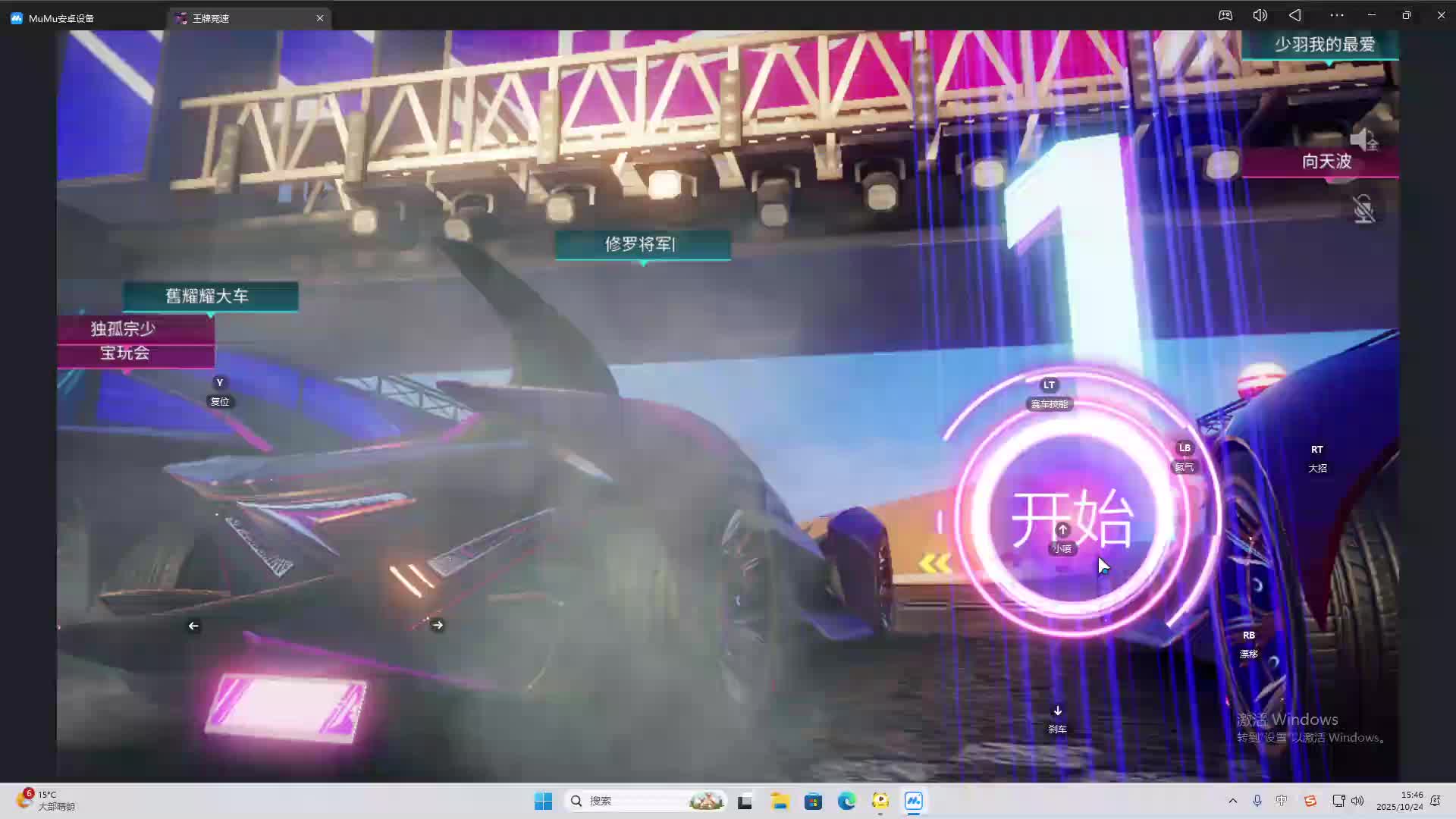This screenshot has height=819, width=1456.
Task: Unmute the in-game microphone icon
Action: tap(1364, 209)
